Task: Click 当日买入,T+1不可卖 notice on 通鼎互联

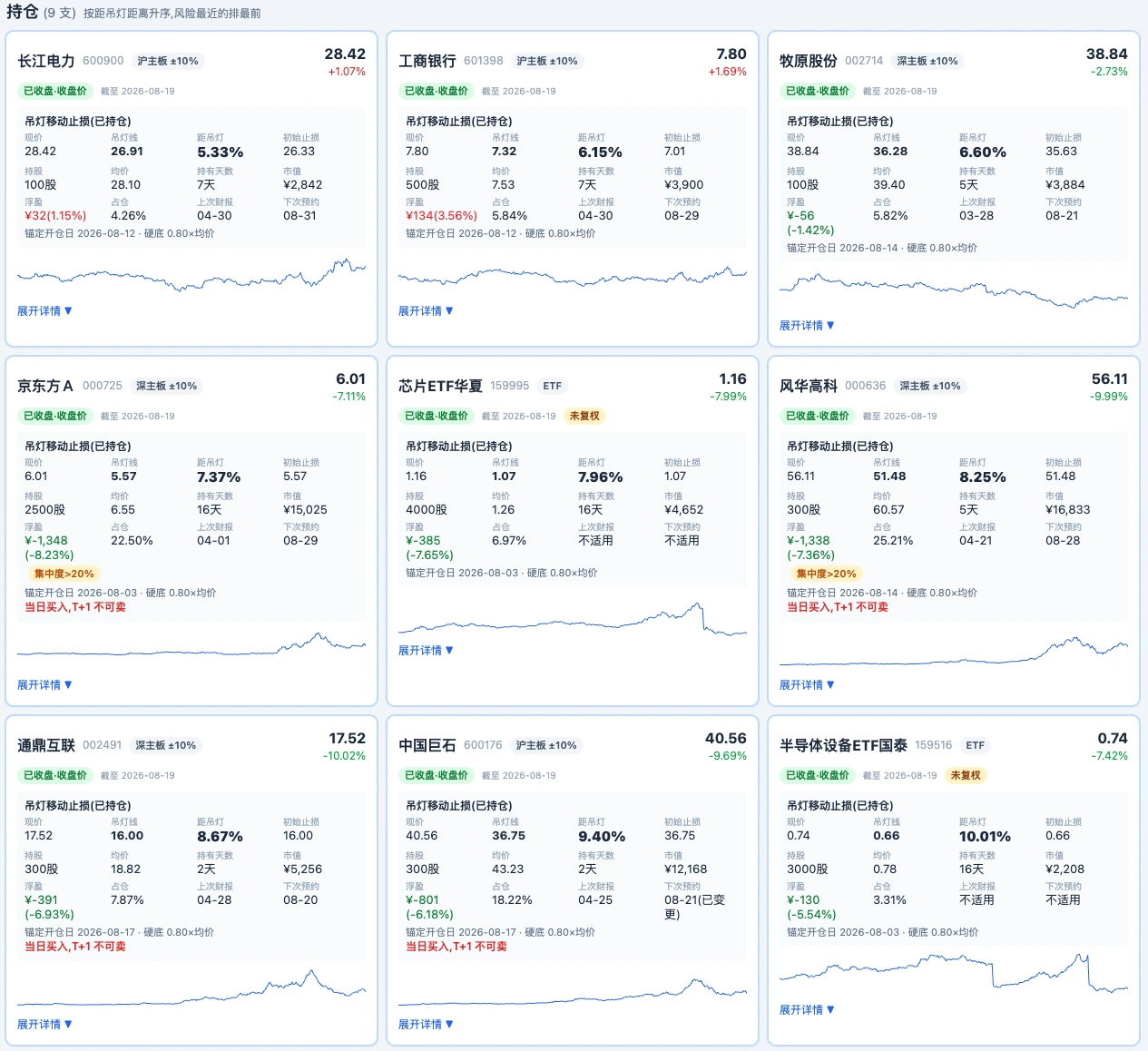Action: coord(75,947)
